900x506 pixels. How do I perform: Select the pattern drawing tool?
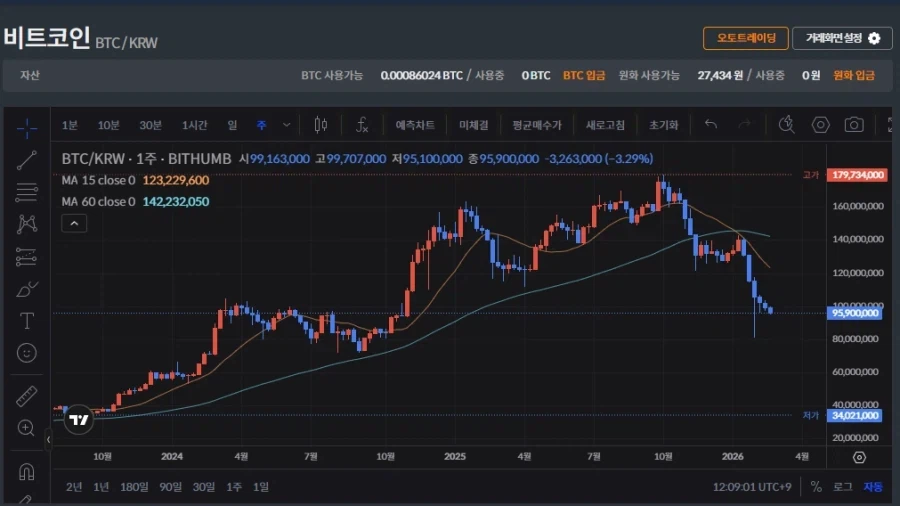pyautogui.click(x=26, y=224)
